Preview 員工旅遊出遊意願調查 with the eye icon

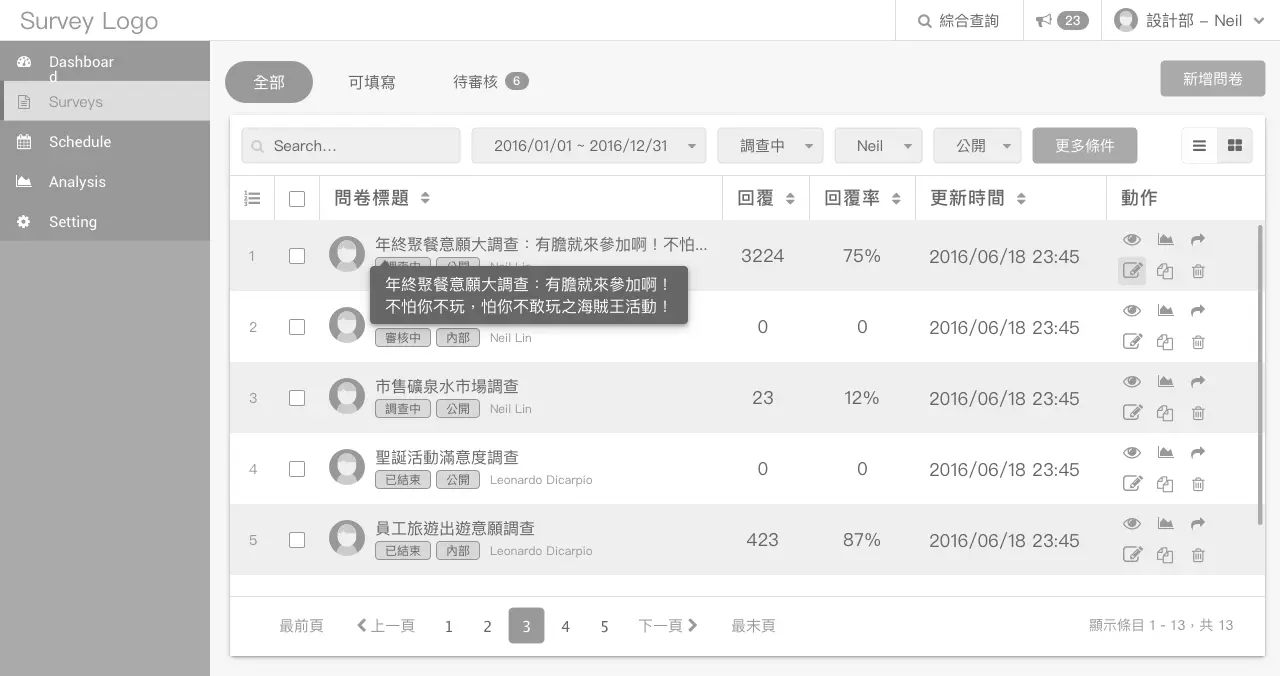tap(1132, 524)
